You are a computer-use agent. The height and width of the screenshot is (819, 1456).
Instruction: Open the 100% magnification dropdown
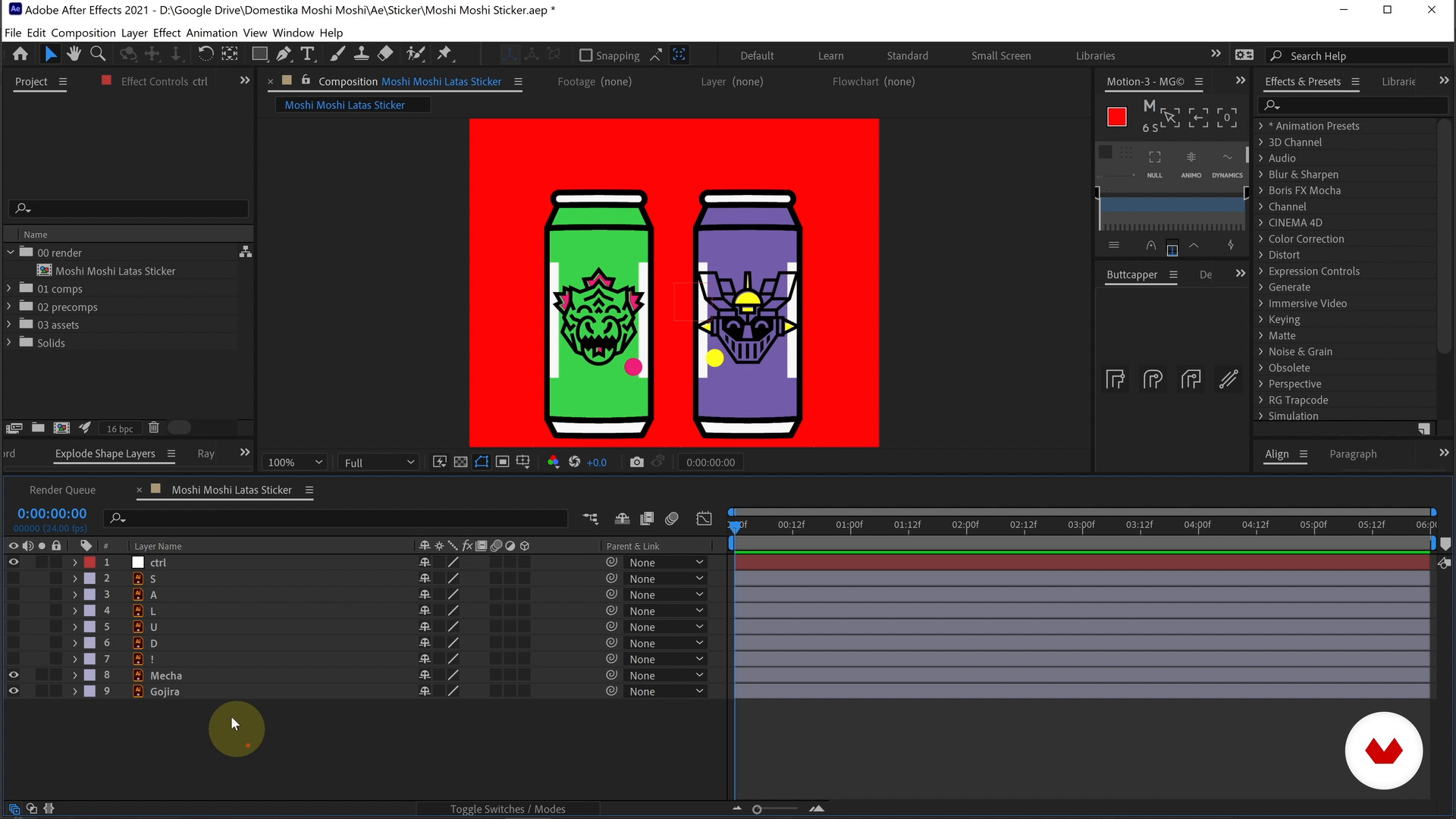point(295,463)
